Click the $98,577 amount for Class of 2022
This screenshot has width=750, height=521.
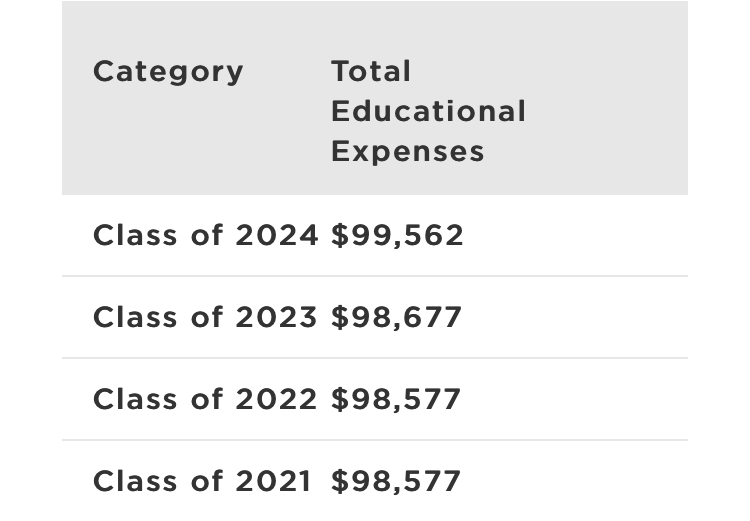(396, 399)
